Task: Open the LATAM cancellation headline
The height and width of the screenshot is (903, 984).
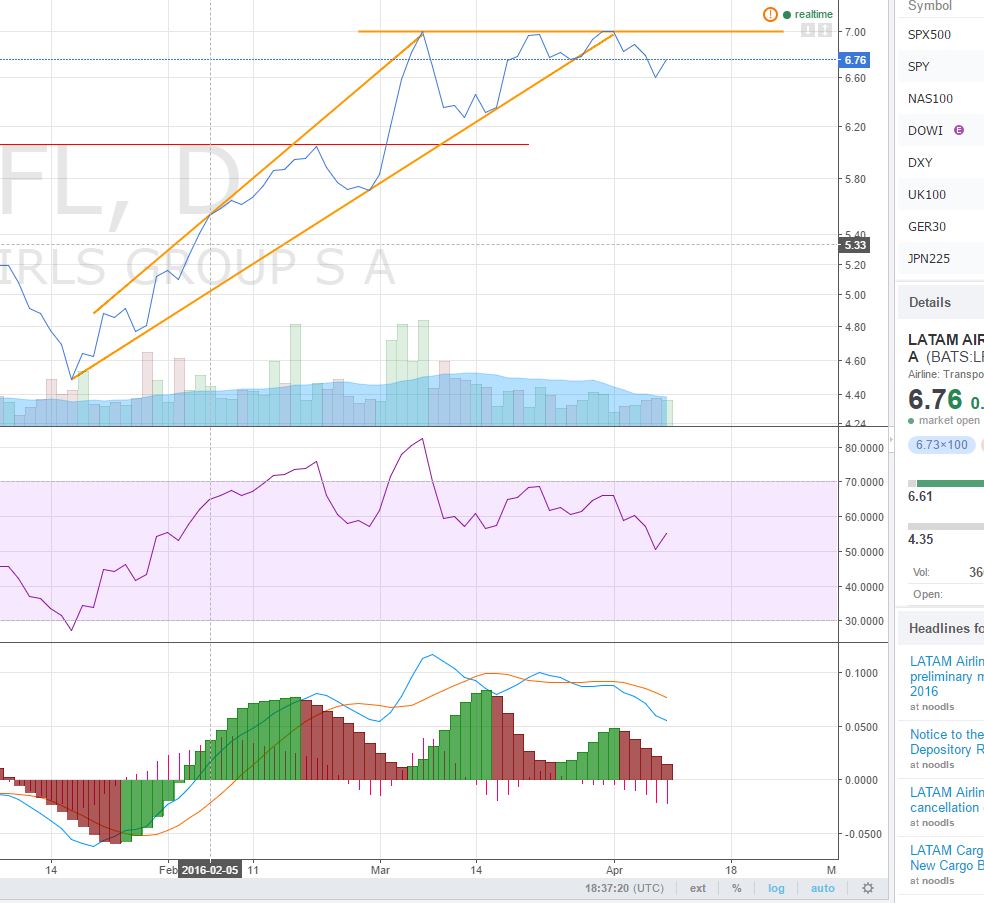Action: coord(947,800)
